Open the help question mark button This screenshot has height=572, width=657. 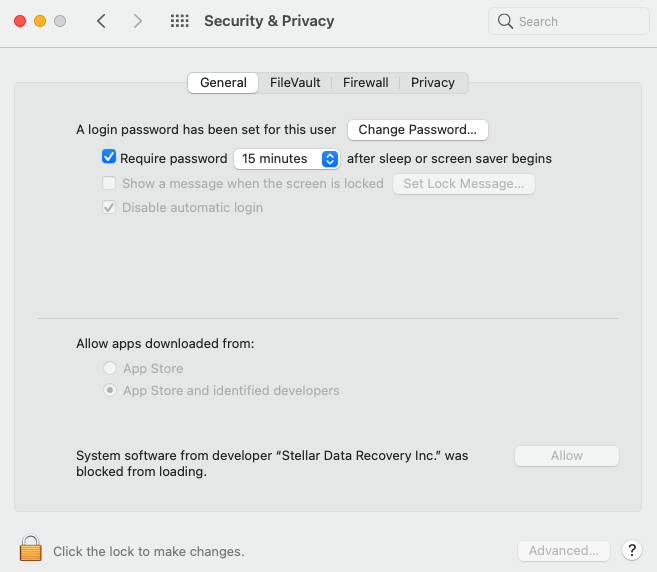click(631, 550)
